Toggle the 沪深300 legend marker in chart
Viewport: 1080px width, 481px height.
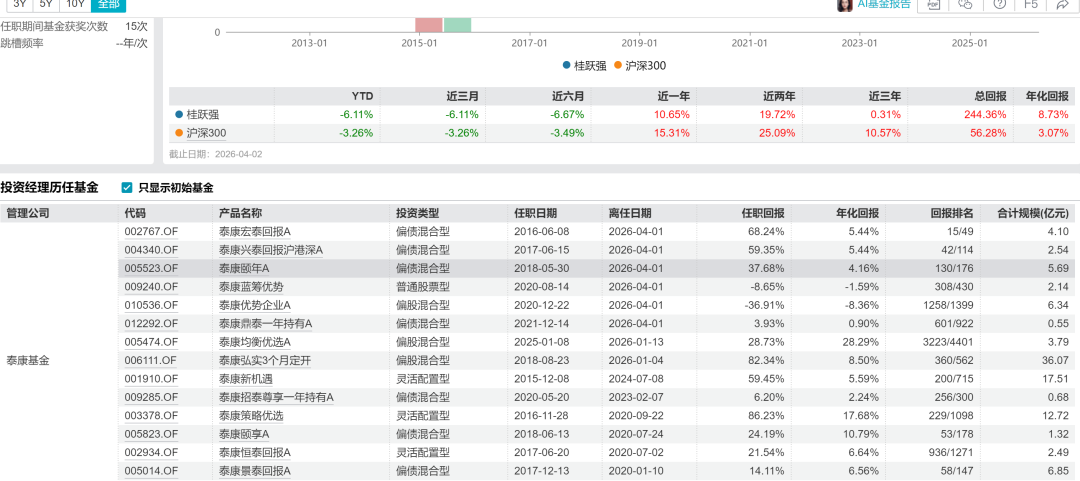click(616, 65)
